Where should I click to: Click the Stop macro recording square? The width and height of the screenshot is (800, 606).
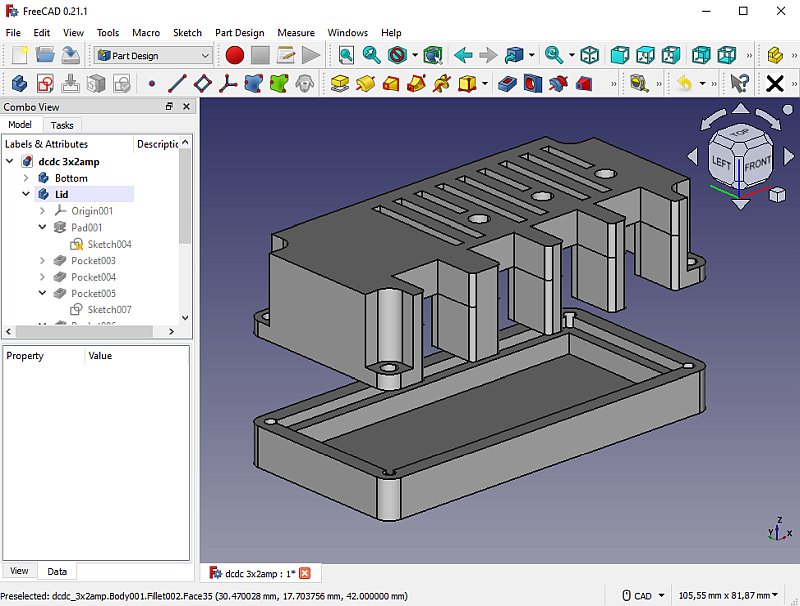pyautogui.click(x=260, y=55)
